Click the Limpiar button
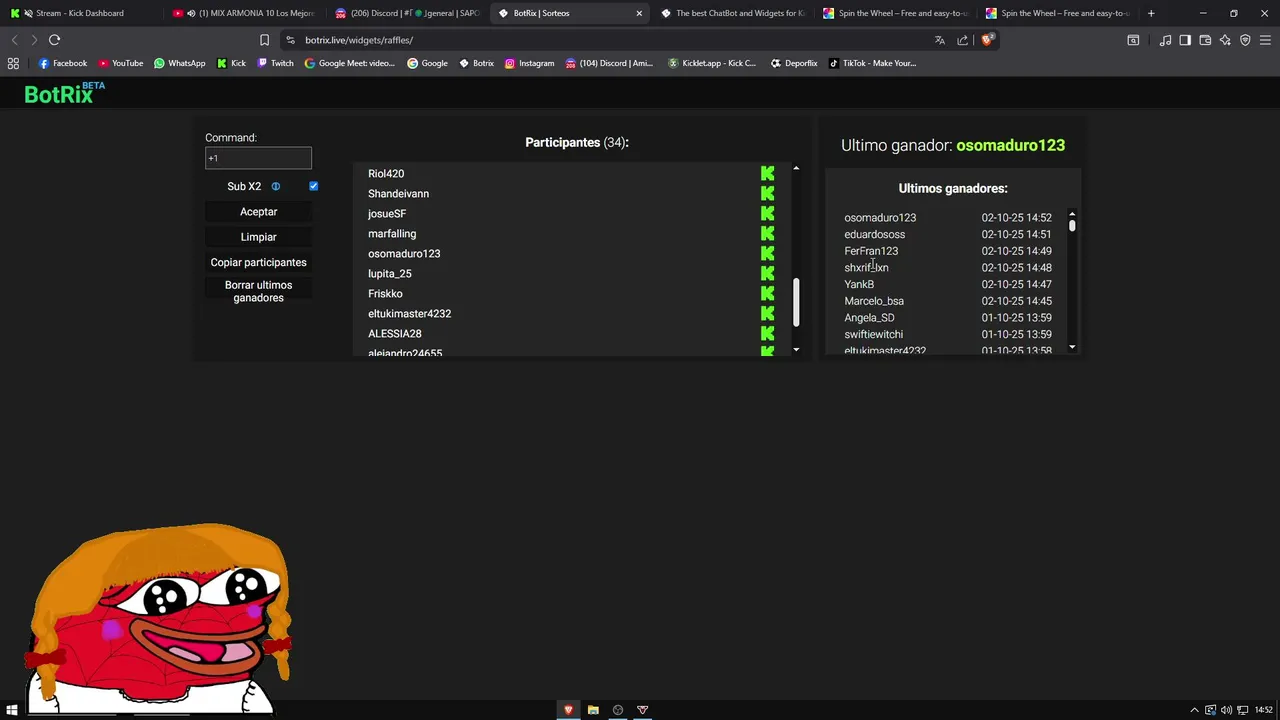This screenshot has height=720, width=1280. pos(258,237)
